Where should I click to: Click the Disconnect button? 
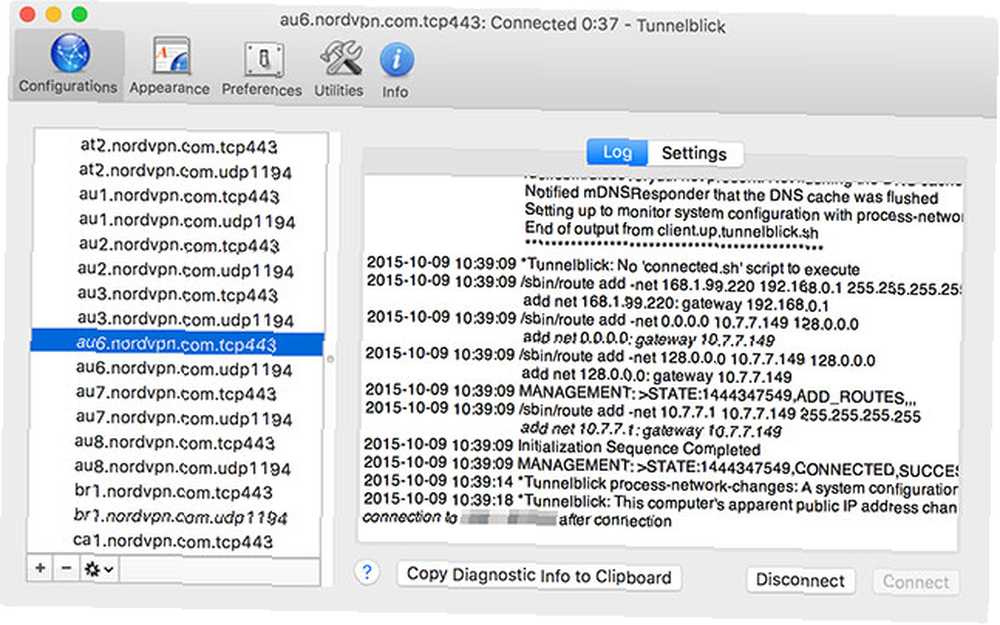point(800,580)
